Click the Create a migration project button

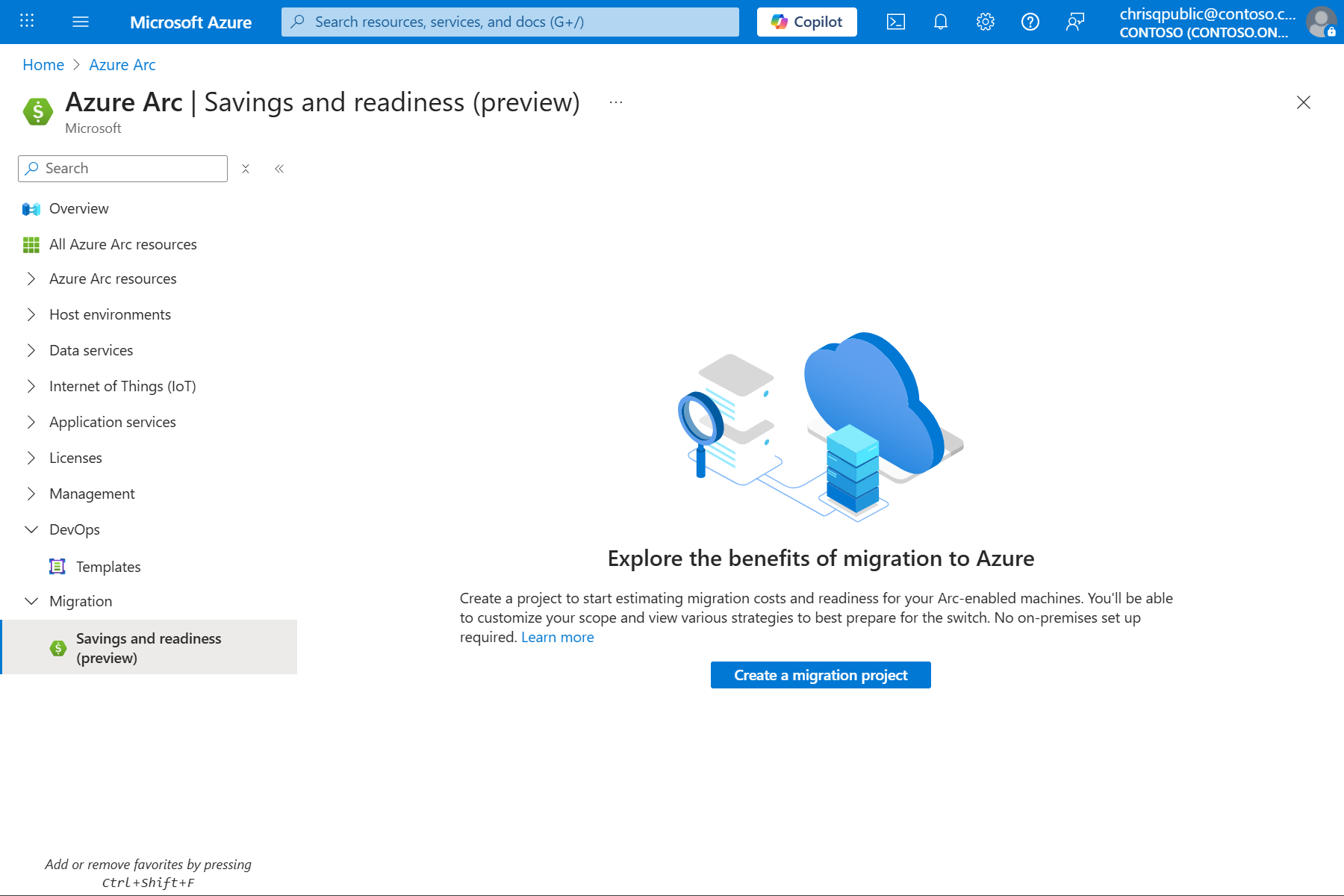[x=821, y=674]
